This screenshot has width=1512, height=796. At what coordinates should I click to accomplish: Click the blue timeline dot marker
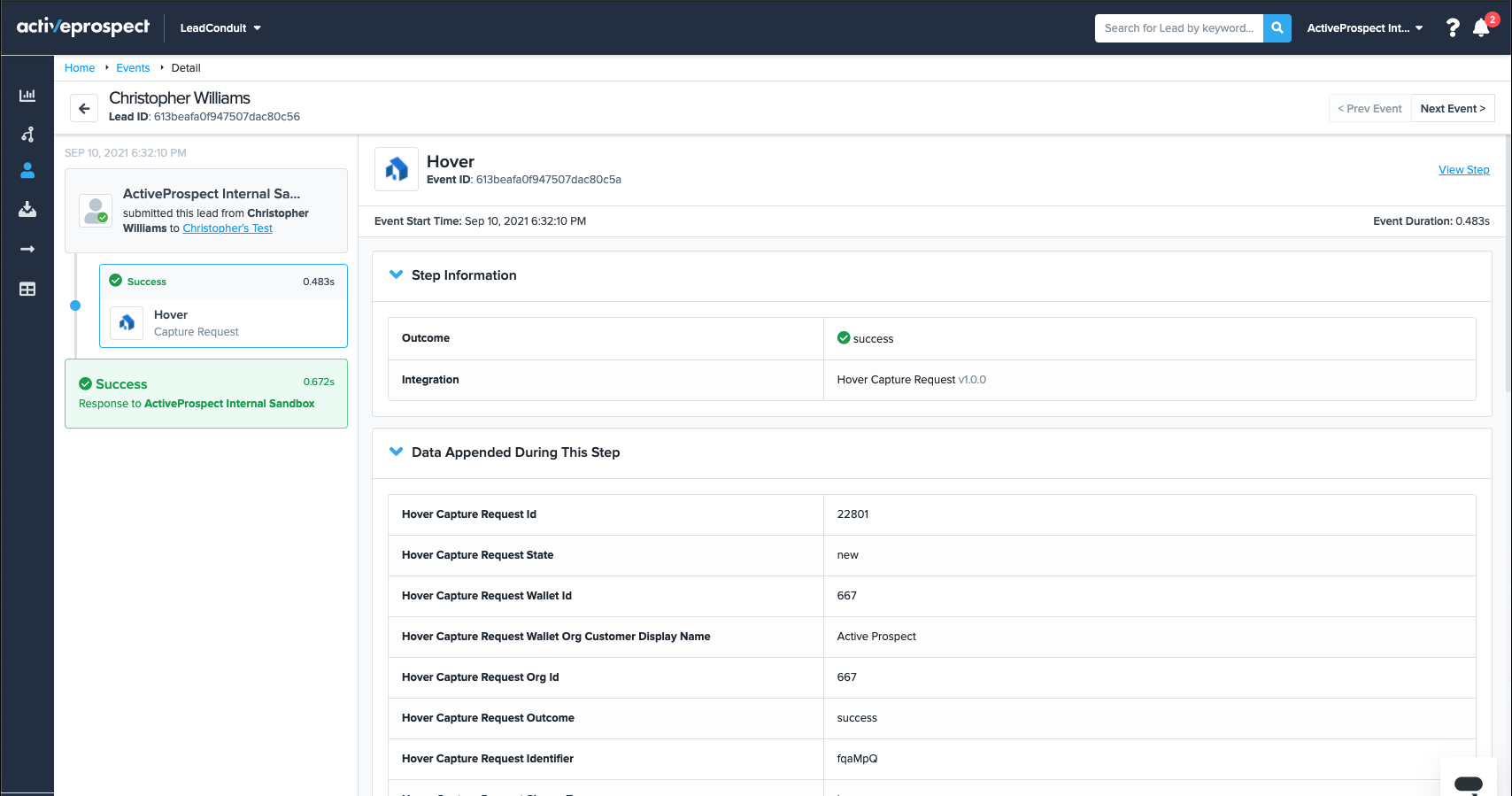click(x=75, y=305)
